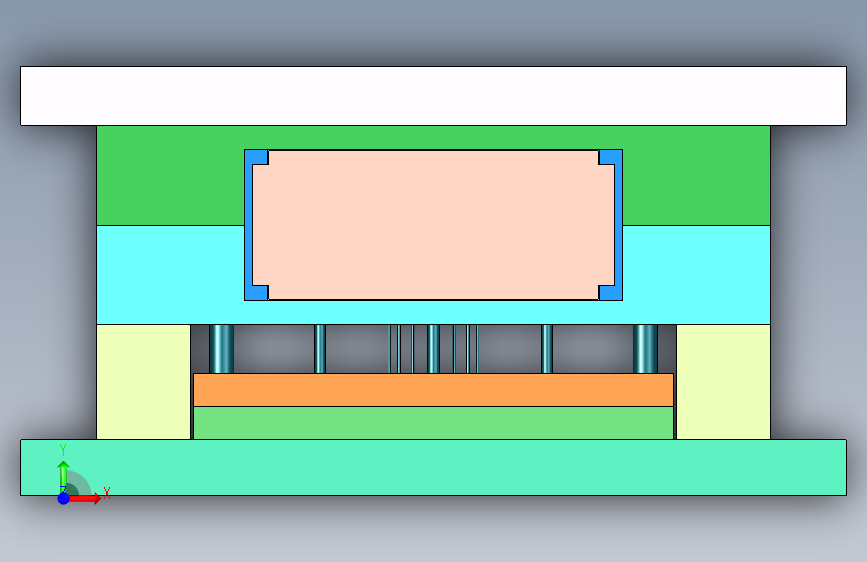This screenshot has height=562, width=867.
Task: Select the peach colored center insert block
Action: (434, 225)
